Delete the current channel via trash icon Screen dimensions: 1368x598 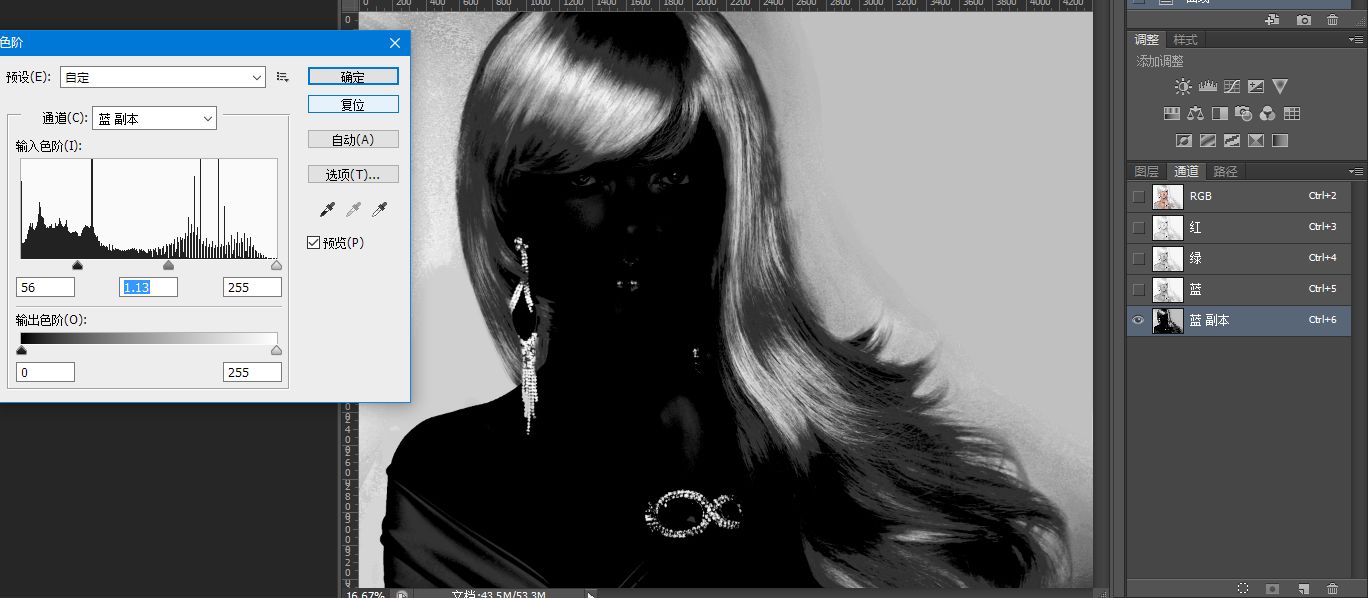[1333, 588]
